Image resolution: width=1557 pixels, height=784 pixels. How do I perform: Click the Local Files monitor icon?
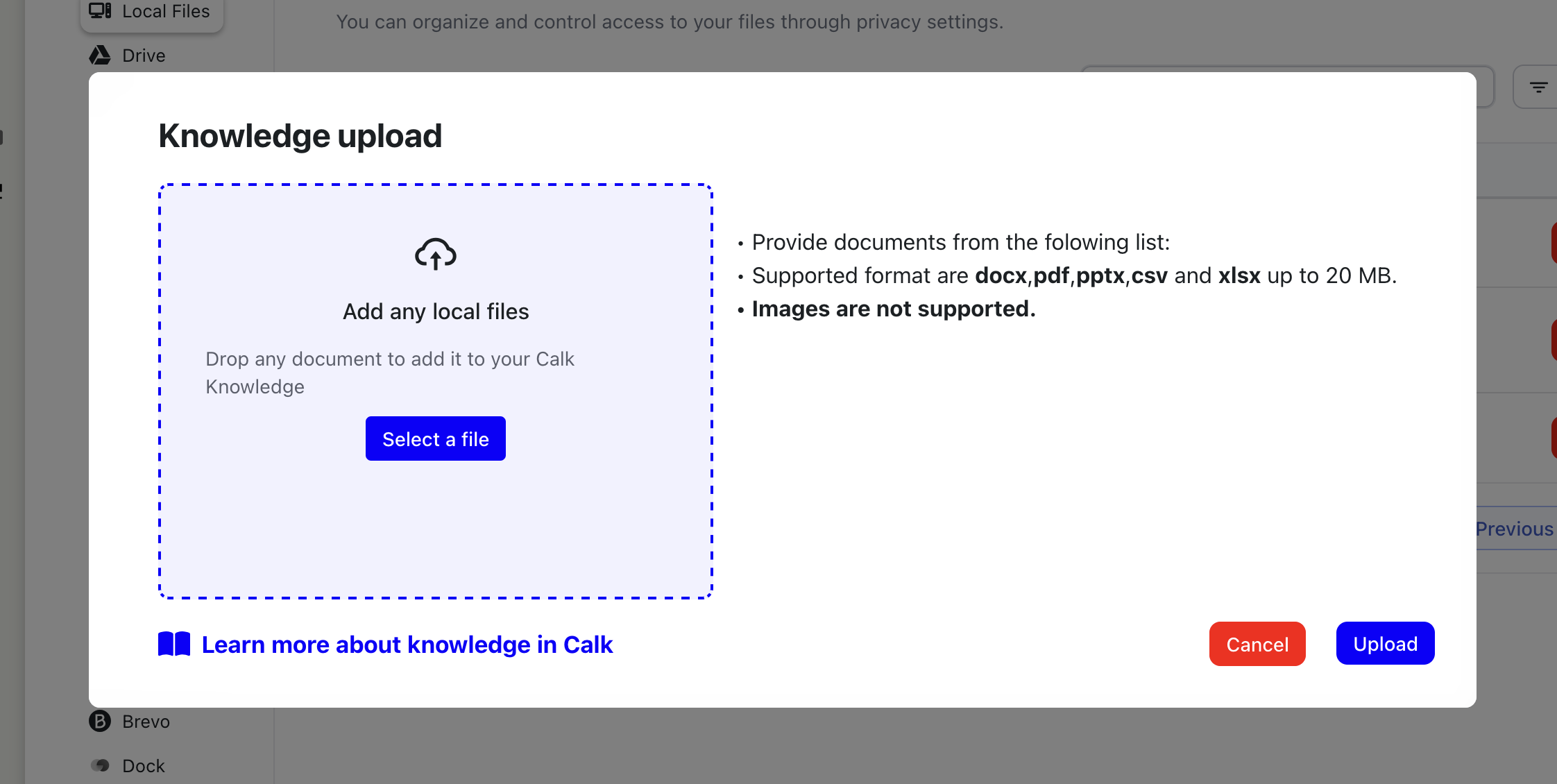pyautogui.click(x=100, y=11)
